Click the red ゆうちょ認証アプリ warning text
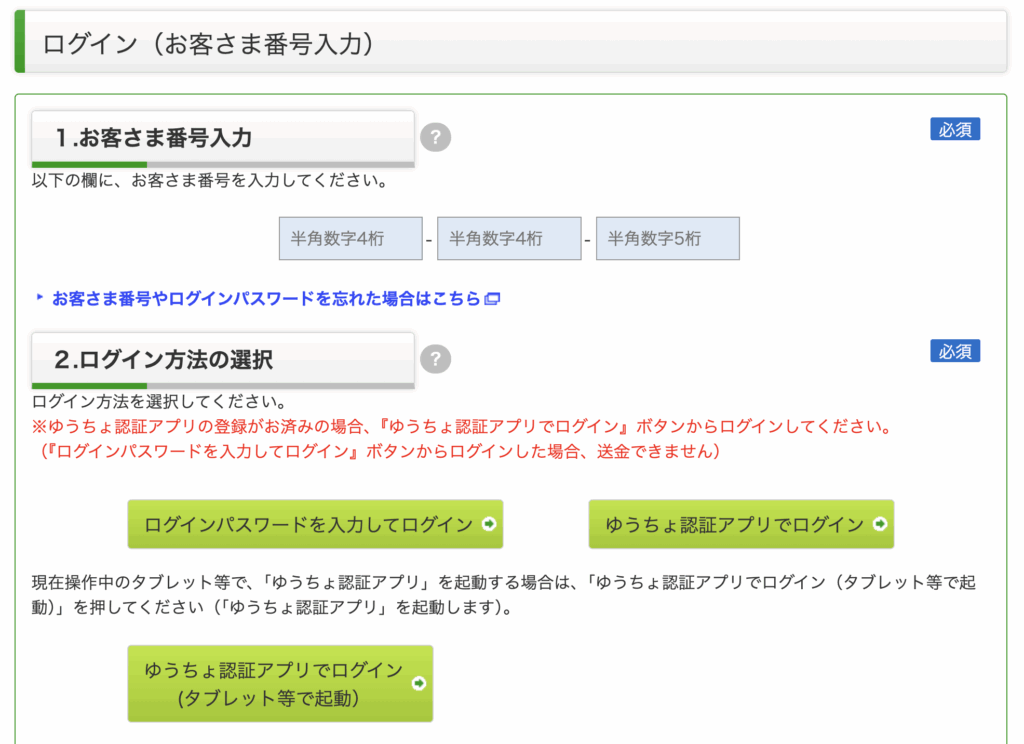 tap(460, 428)
